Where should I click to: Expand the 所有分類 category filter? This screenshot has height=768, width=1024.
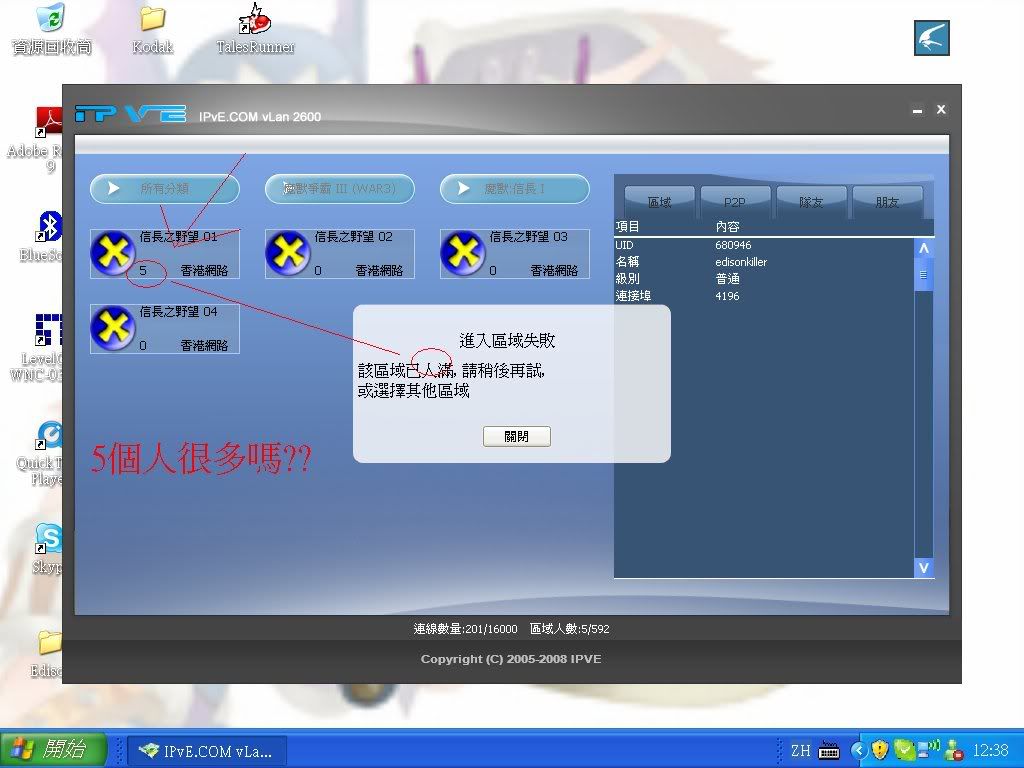click(x=165, y=189)
